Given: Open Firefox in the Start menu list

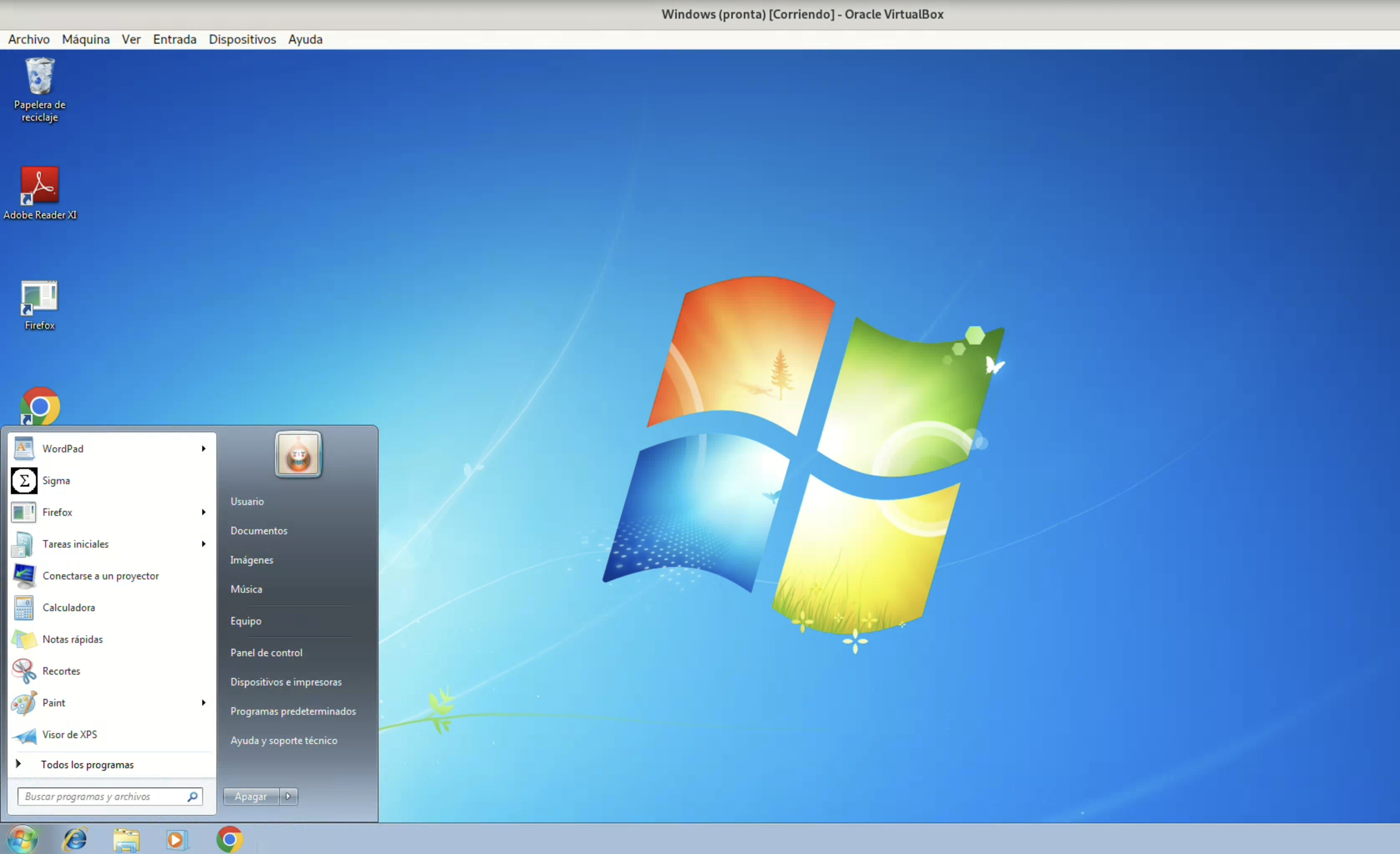Looking at the screenshot, I should tap(111, 512).
